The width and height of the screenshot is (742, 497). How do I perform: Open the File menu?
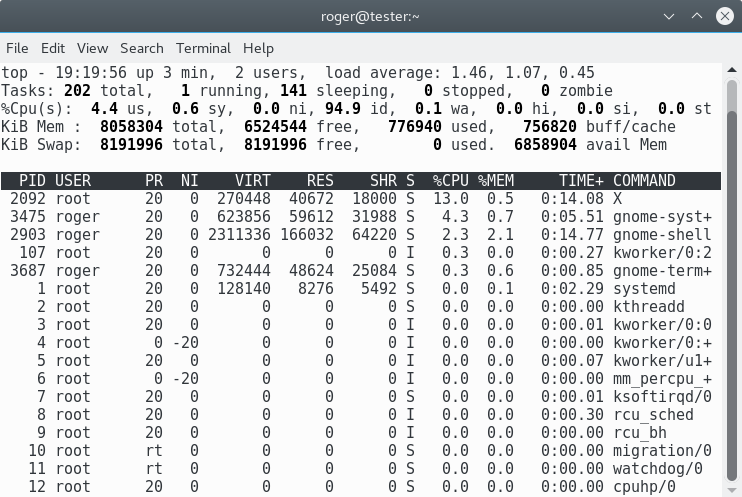17,48
